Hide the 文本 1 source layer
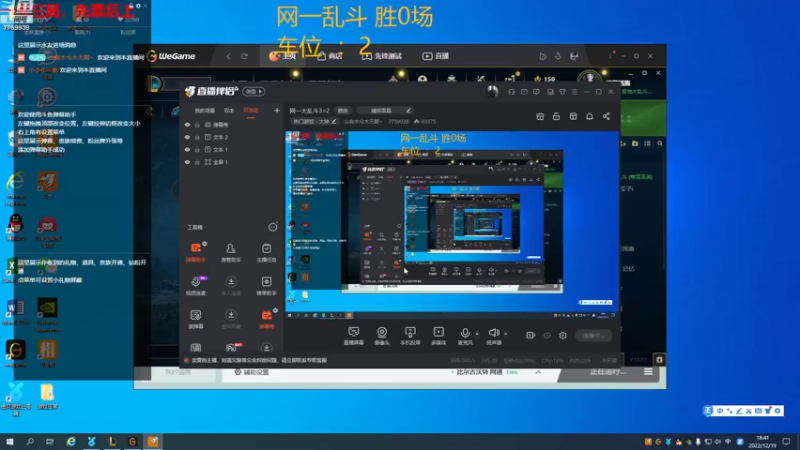Image resolution: width=800 pixels, height=450 pixels. (x=187, y=149)
